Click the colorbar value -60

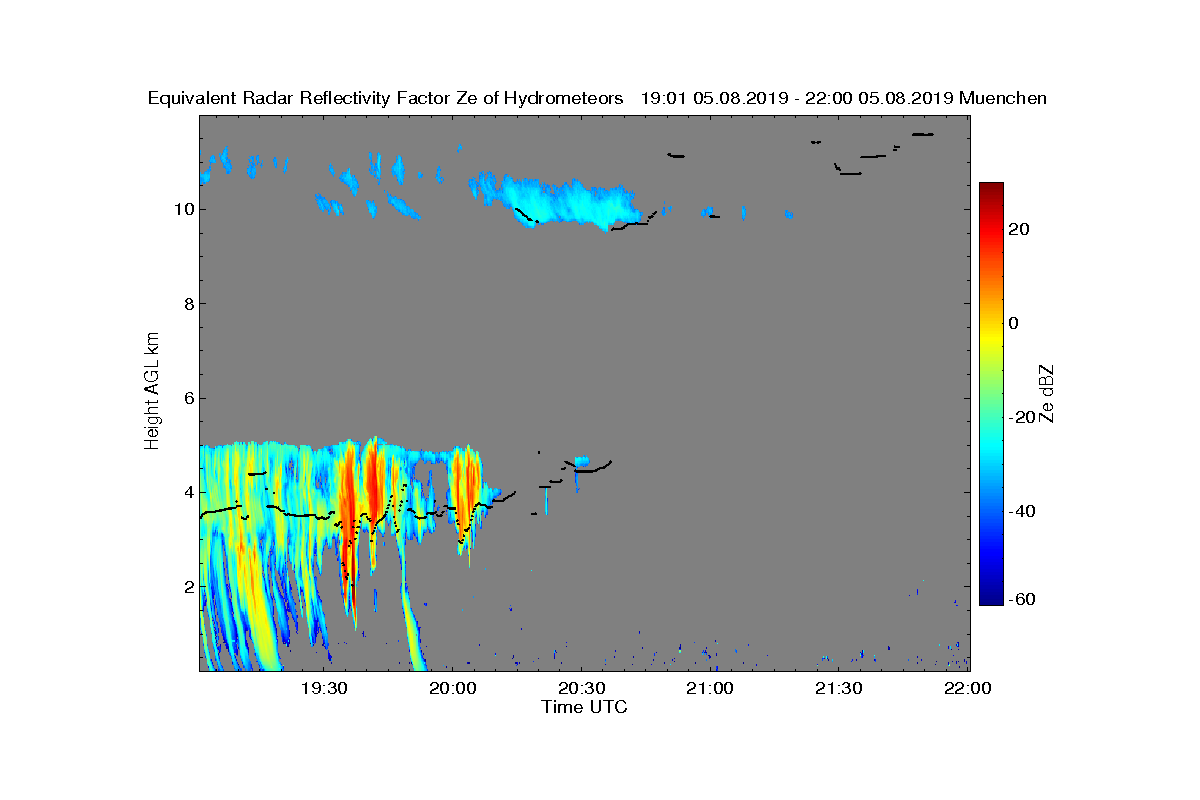click(1020, 599)
